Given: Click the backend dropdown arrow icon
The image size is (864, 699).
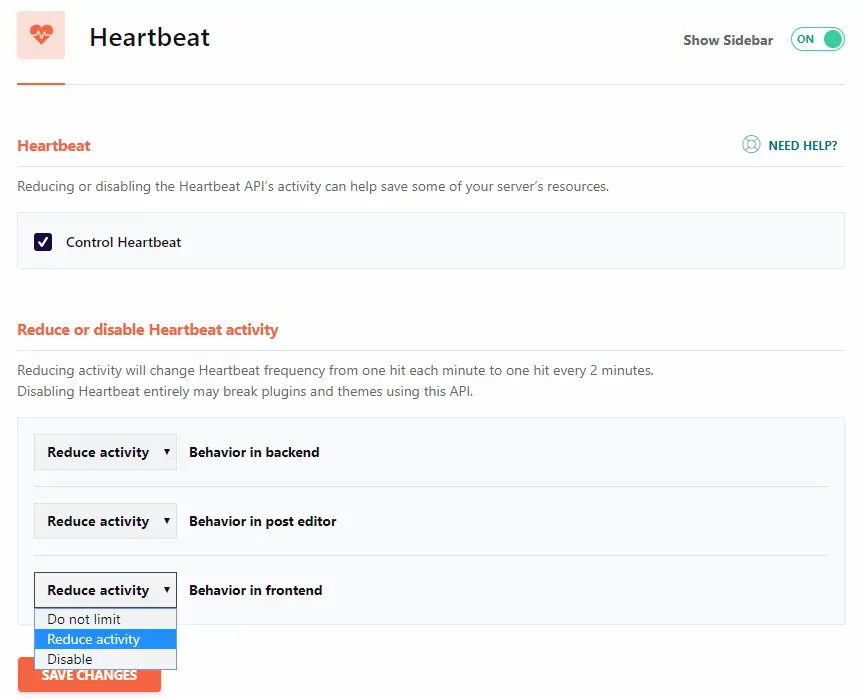Looking at the screenshot, I should click(x=166, y=452).
